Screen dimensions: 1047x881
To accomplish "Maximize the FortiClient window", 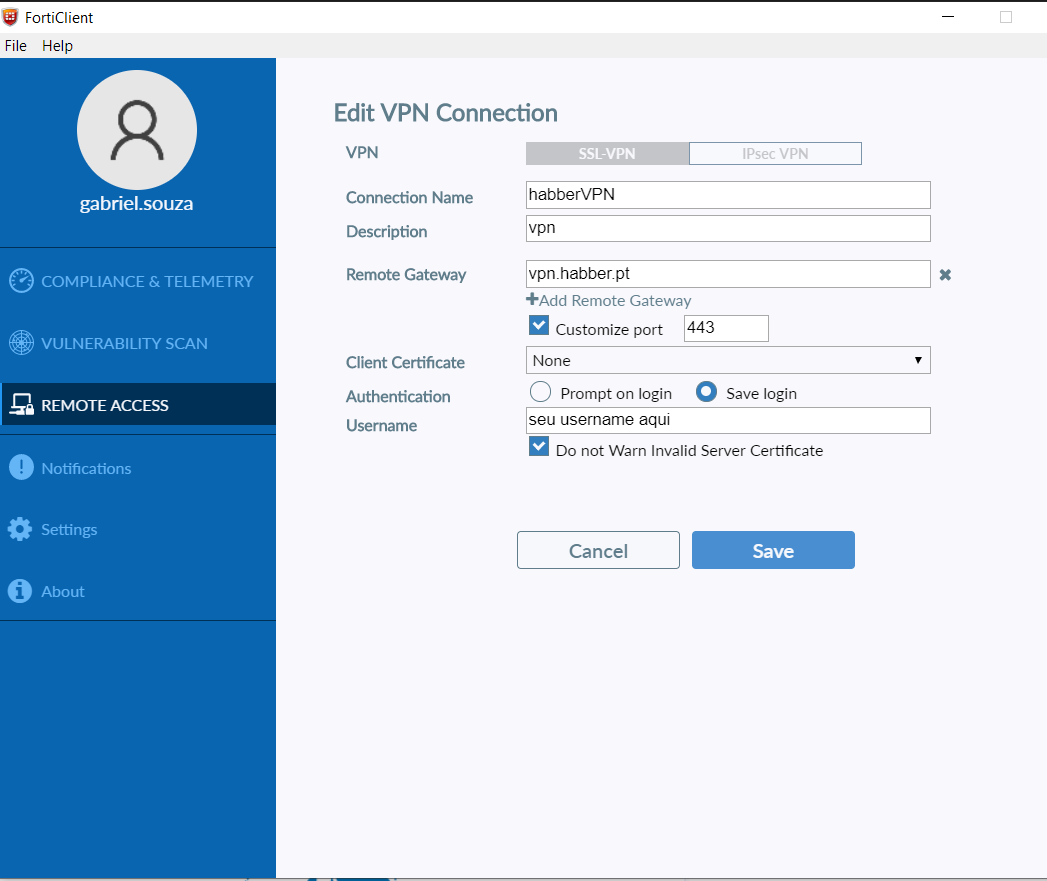I will coord(1006,17).
